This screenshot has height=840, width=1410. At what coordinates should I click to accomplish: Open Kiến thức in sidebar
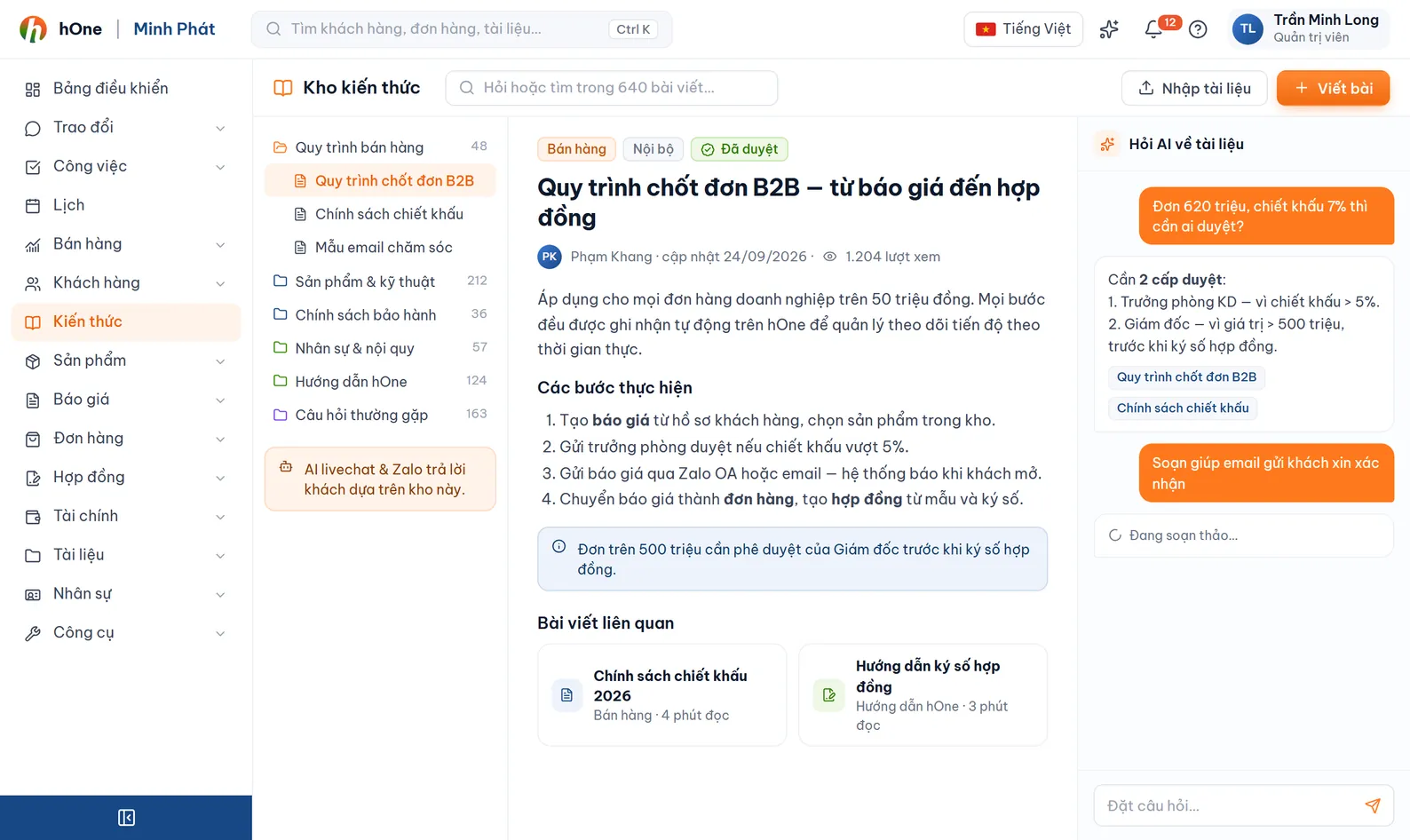(x=126, y=321)
